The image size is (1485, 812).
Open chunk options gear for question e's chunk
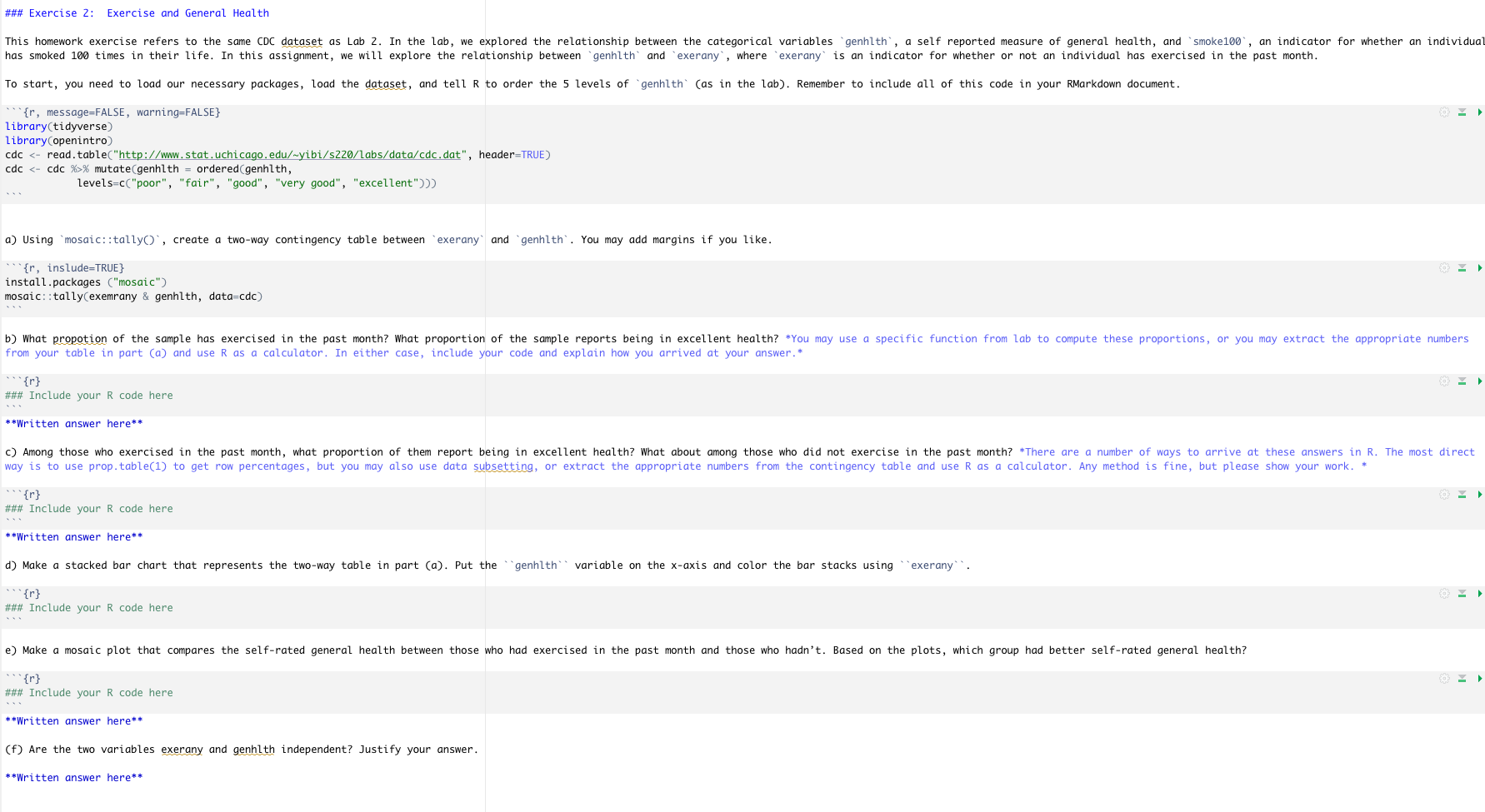1444,679
